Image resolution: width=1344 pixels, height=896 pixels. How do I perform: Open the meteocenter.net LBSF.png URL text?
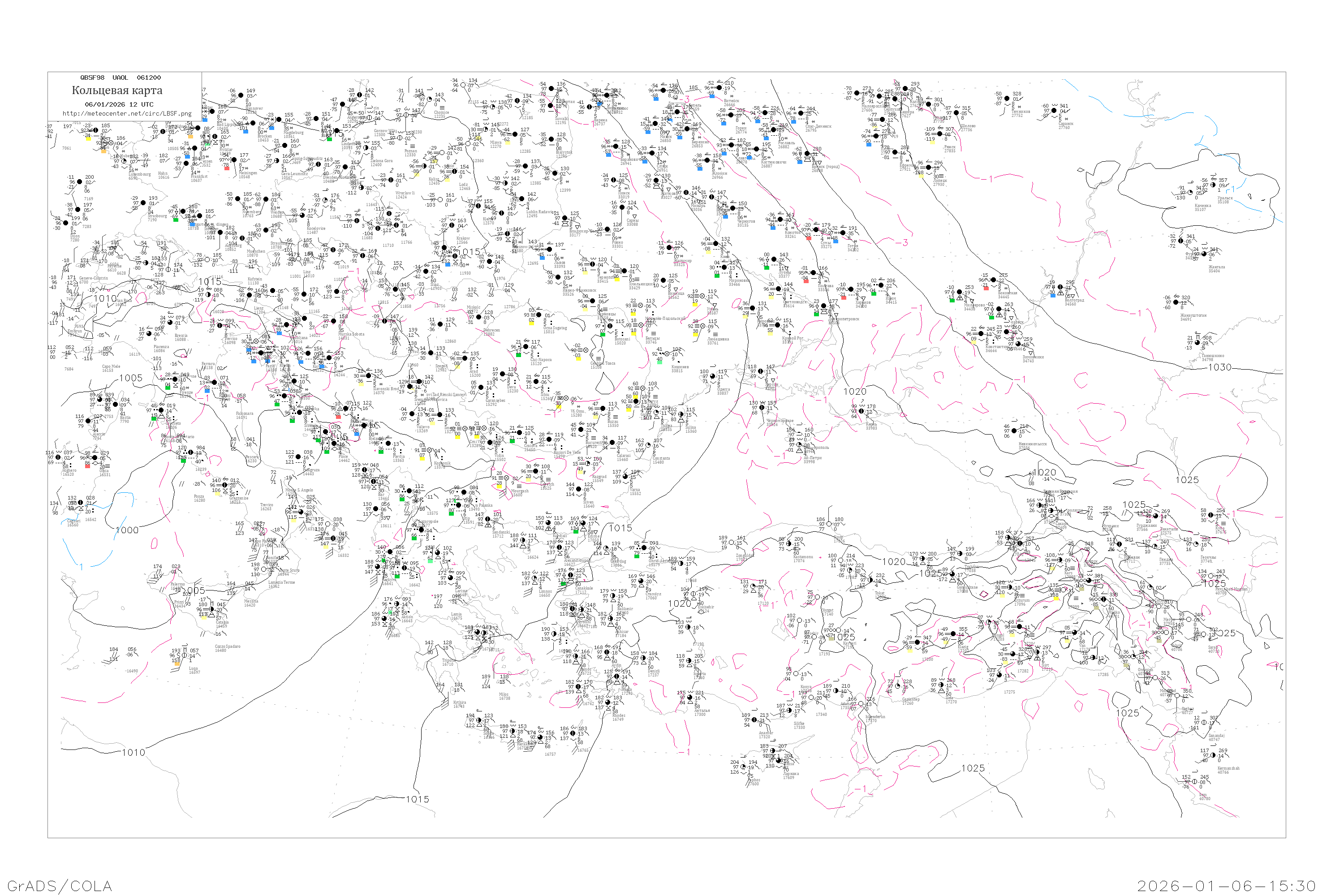click(x=127, y=114)
